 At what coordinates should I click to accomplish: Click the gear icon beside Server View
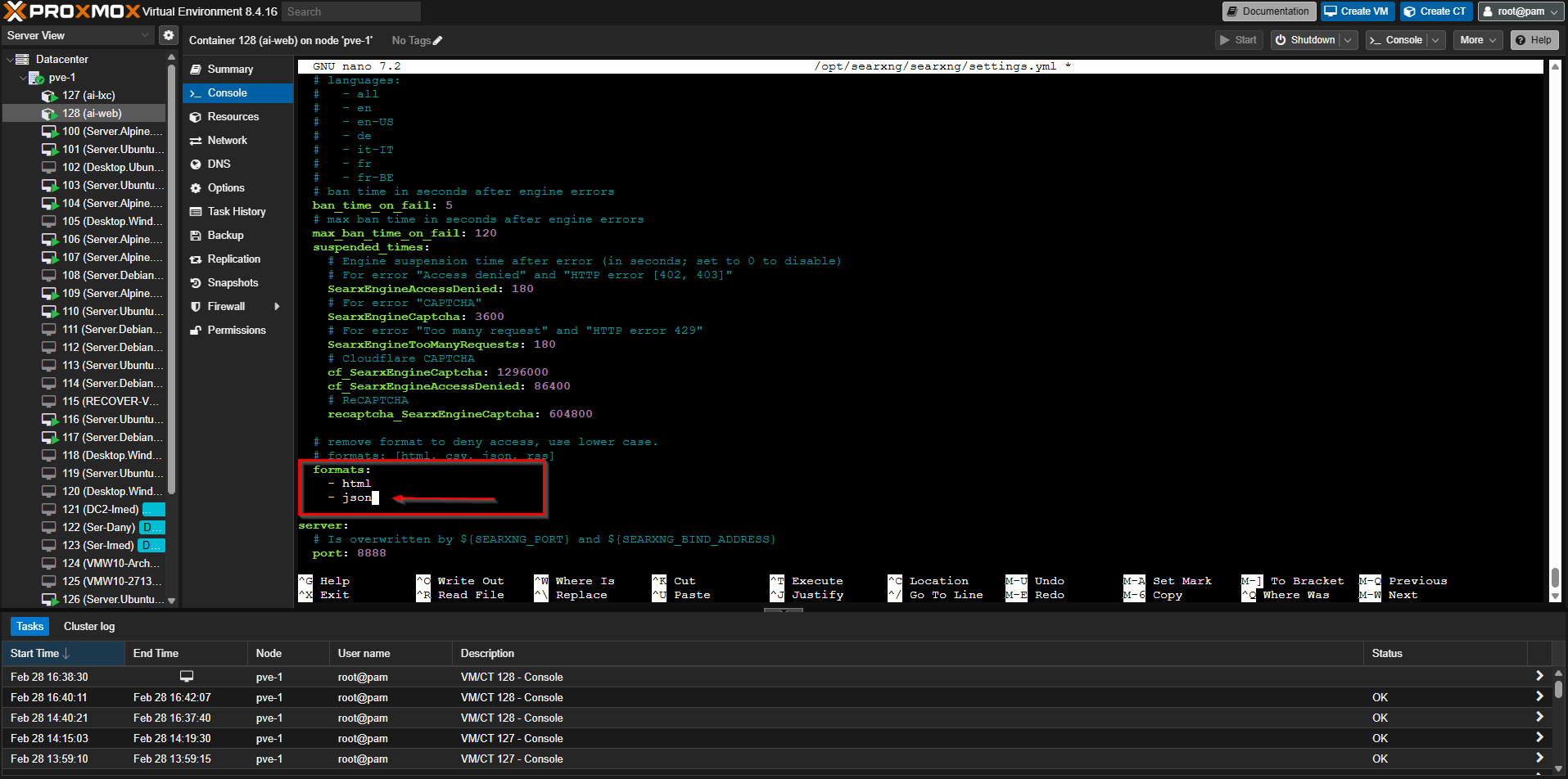coord(168,35)
